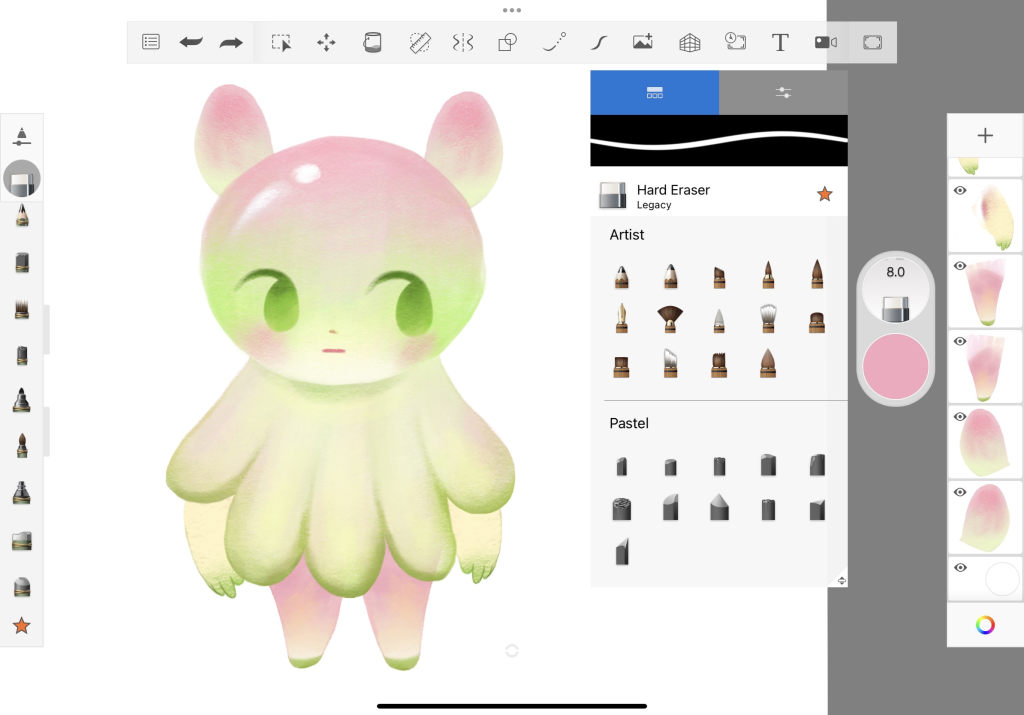Choose the Selection tool in top toolbar
The width and height of the screenshot is (1024, 715).
[281, 43]
